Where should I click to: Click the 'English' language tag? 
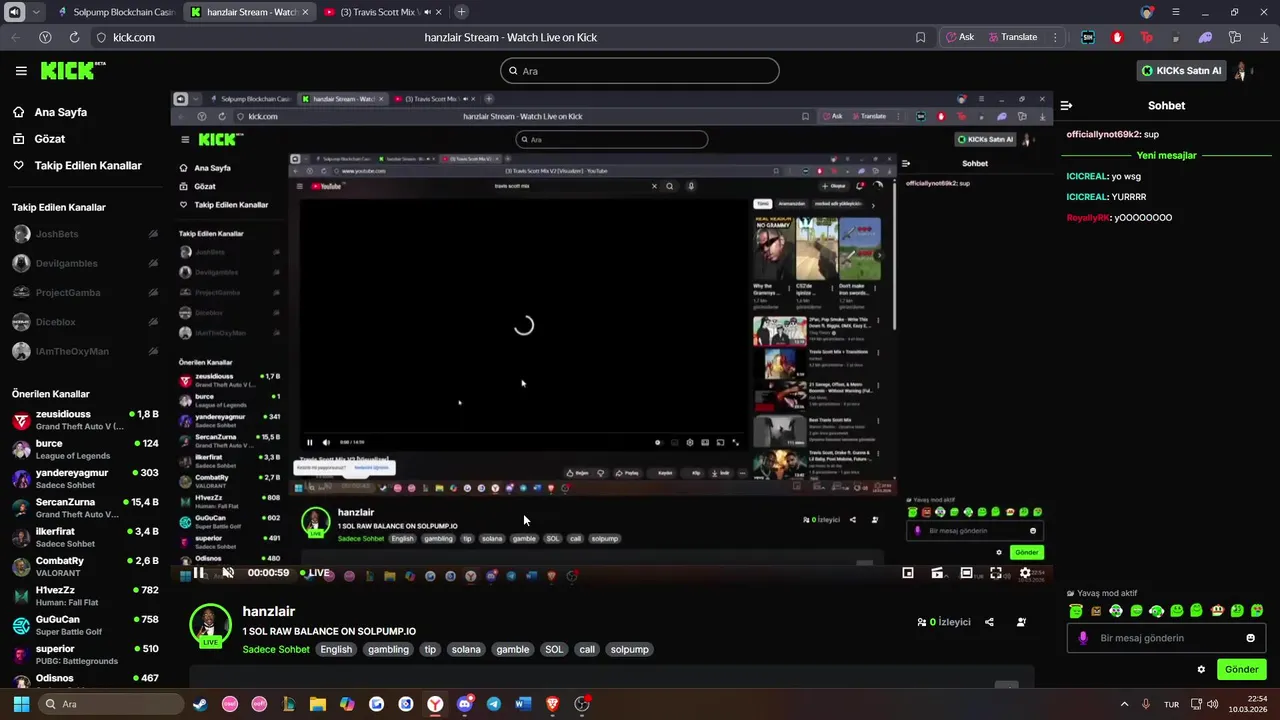336,649
